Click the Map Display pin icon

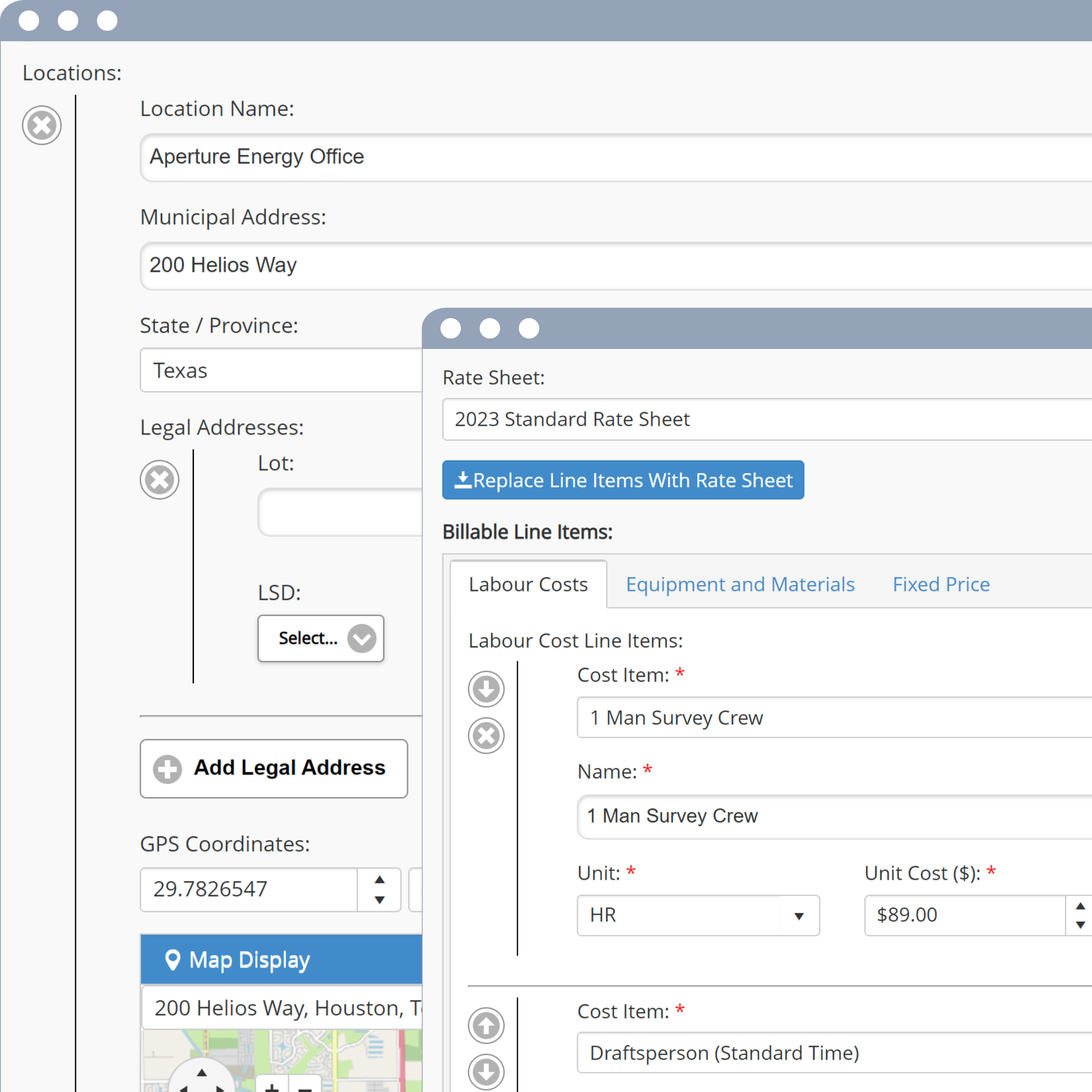tap(173, 959)
